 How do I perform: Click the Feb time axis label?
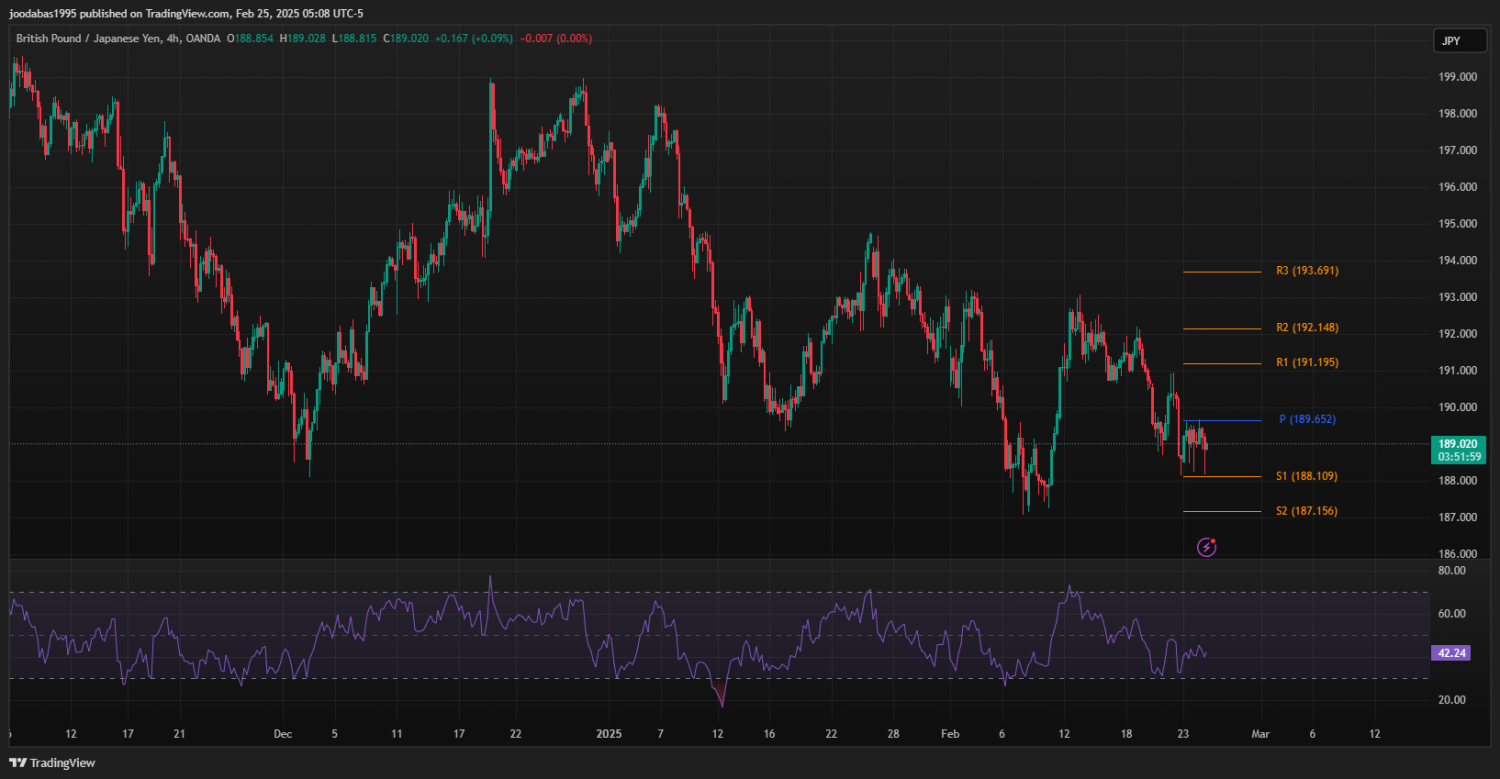(x=951, y=733)
